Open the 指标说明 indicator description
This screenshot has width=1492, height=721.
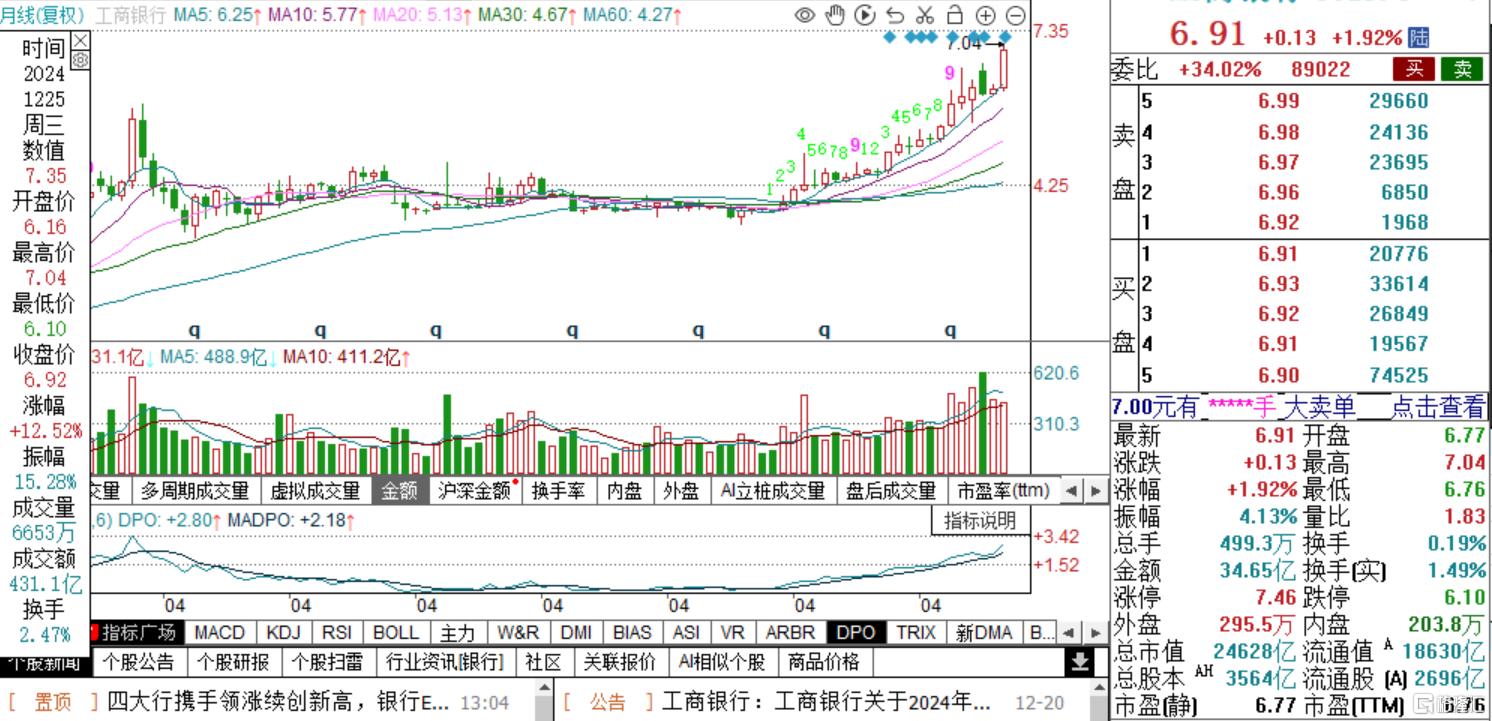pyautogui.click(x=980, y=520)
